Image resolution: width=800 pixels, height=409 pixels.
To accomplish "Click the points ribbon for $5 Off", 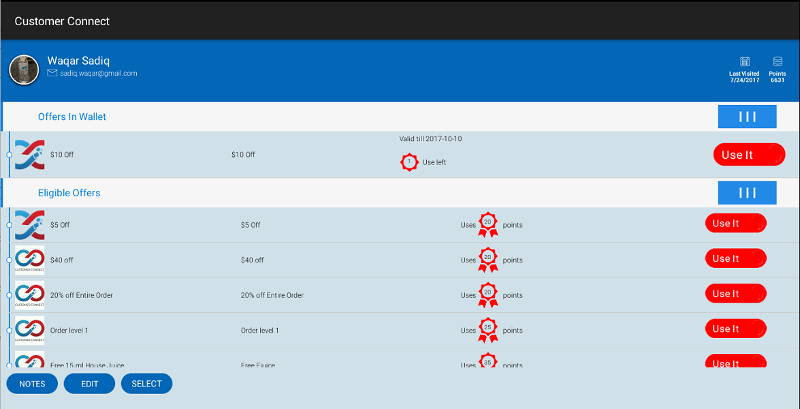I will tap(488, 224).
